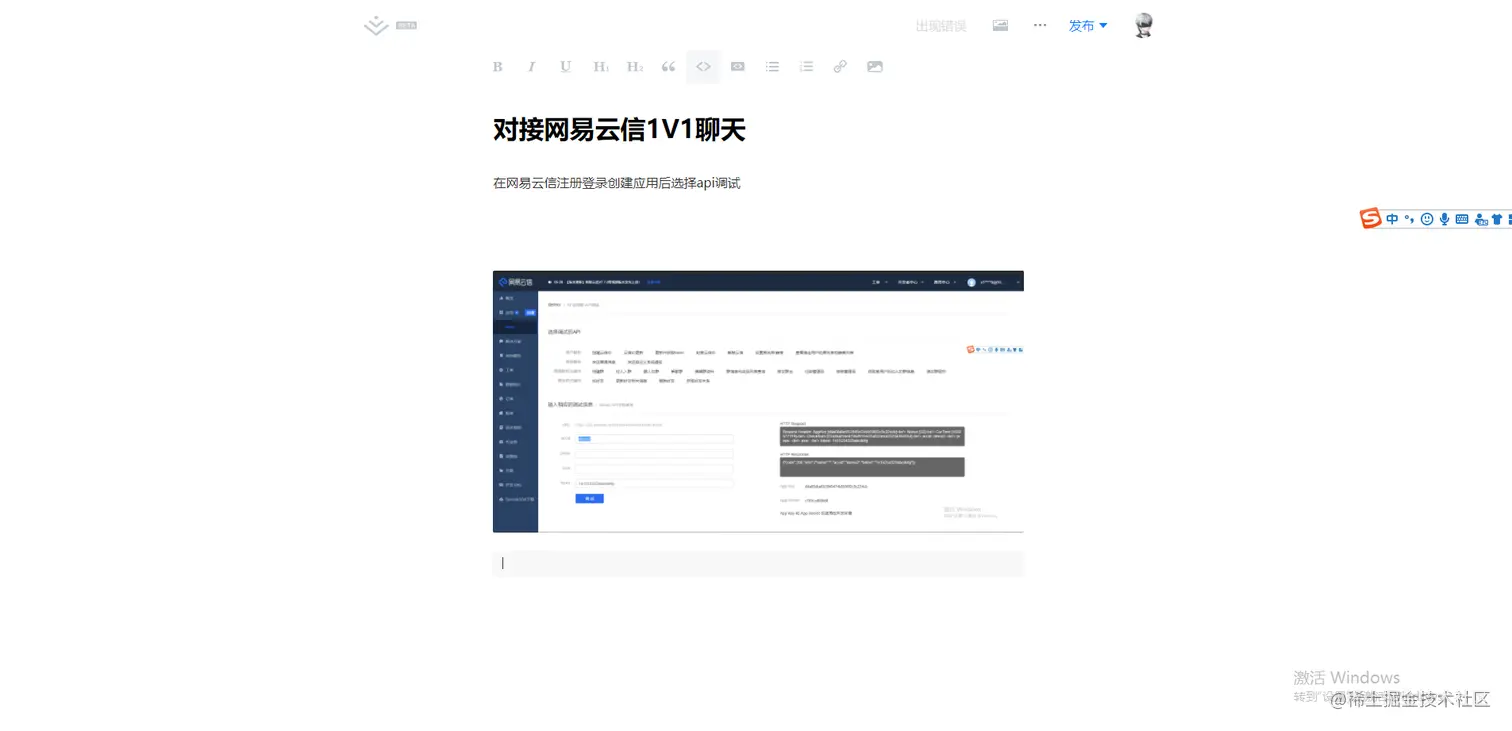Focus the empty code block below the image
Viewport: 1512px width, 731px height.
(758, 563)
